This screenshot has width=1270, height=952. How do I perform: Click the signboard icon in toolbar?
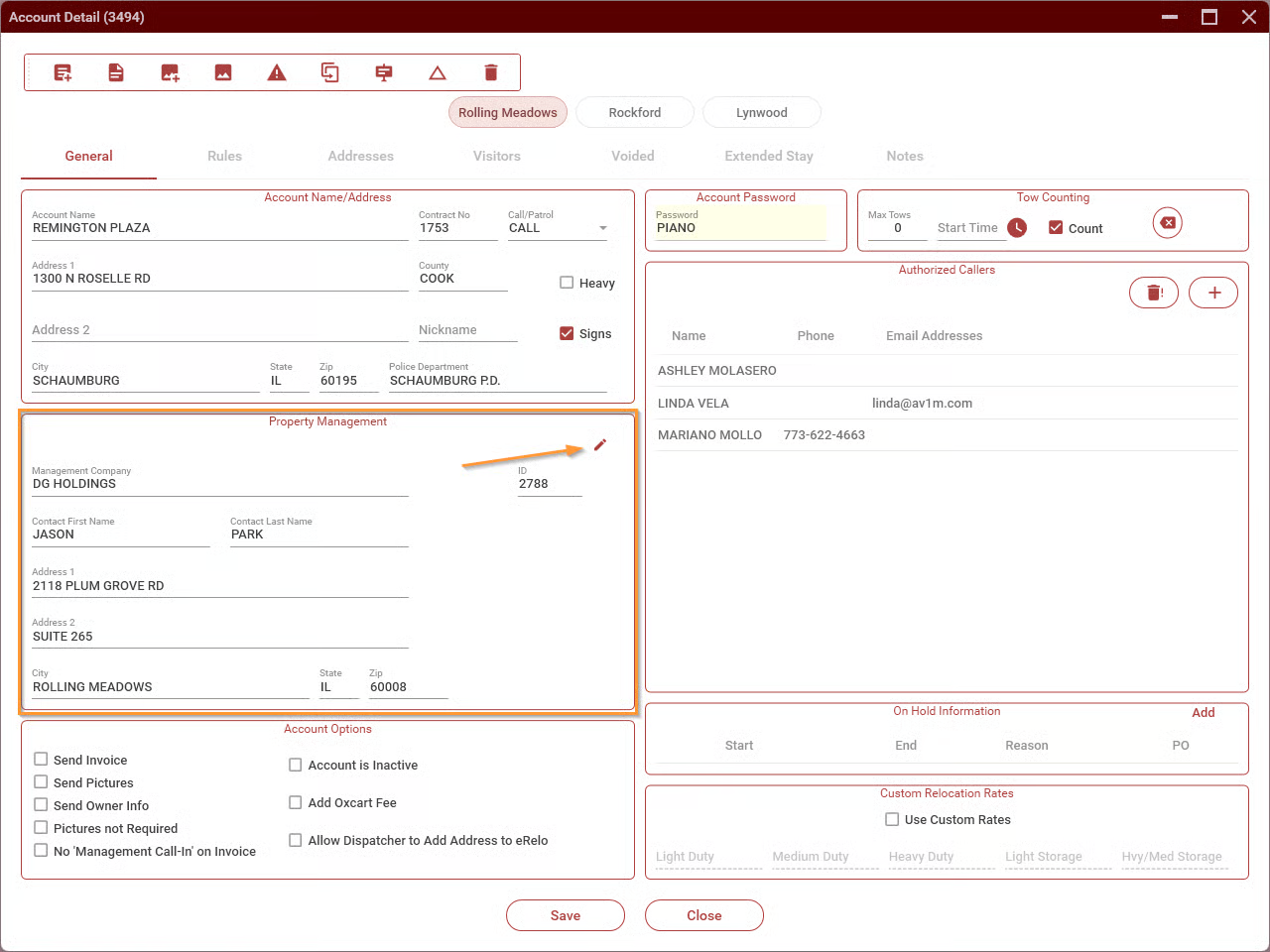point(384,72)
